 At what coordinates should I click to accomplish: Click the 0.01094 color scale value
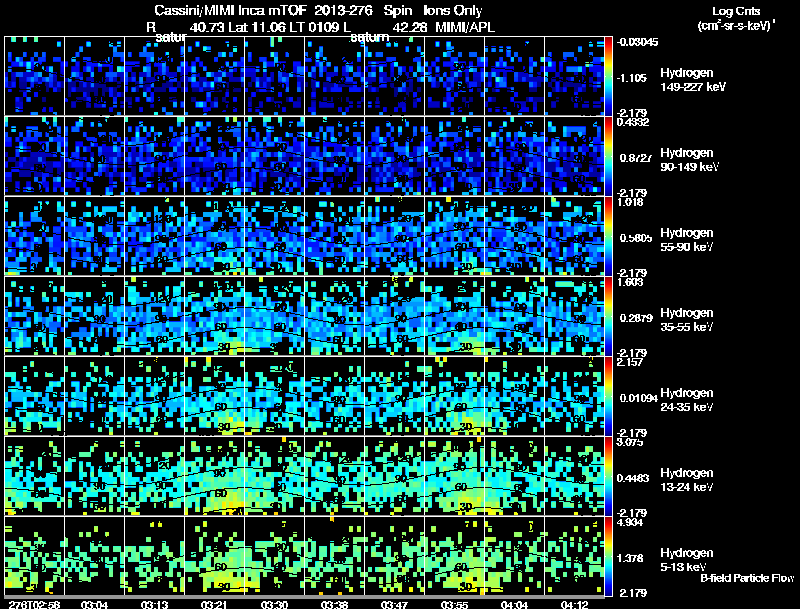(638, 398)
